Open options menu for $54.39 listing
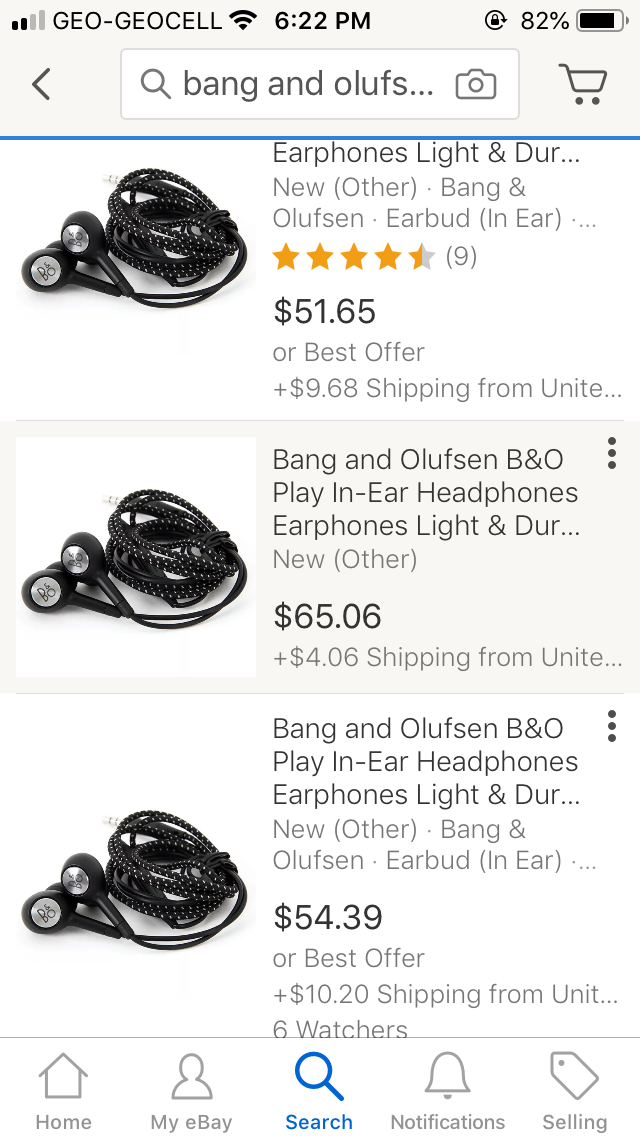This screenshot has height=1136, width=640. pos(611,726)
